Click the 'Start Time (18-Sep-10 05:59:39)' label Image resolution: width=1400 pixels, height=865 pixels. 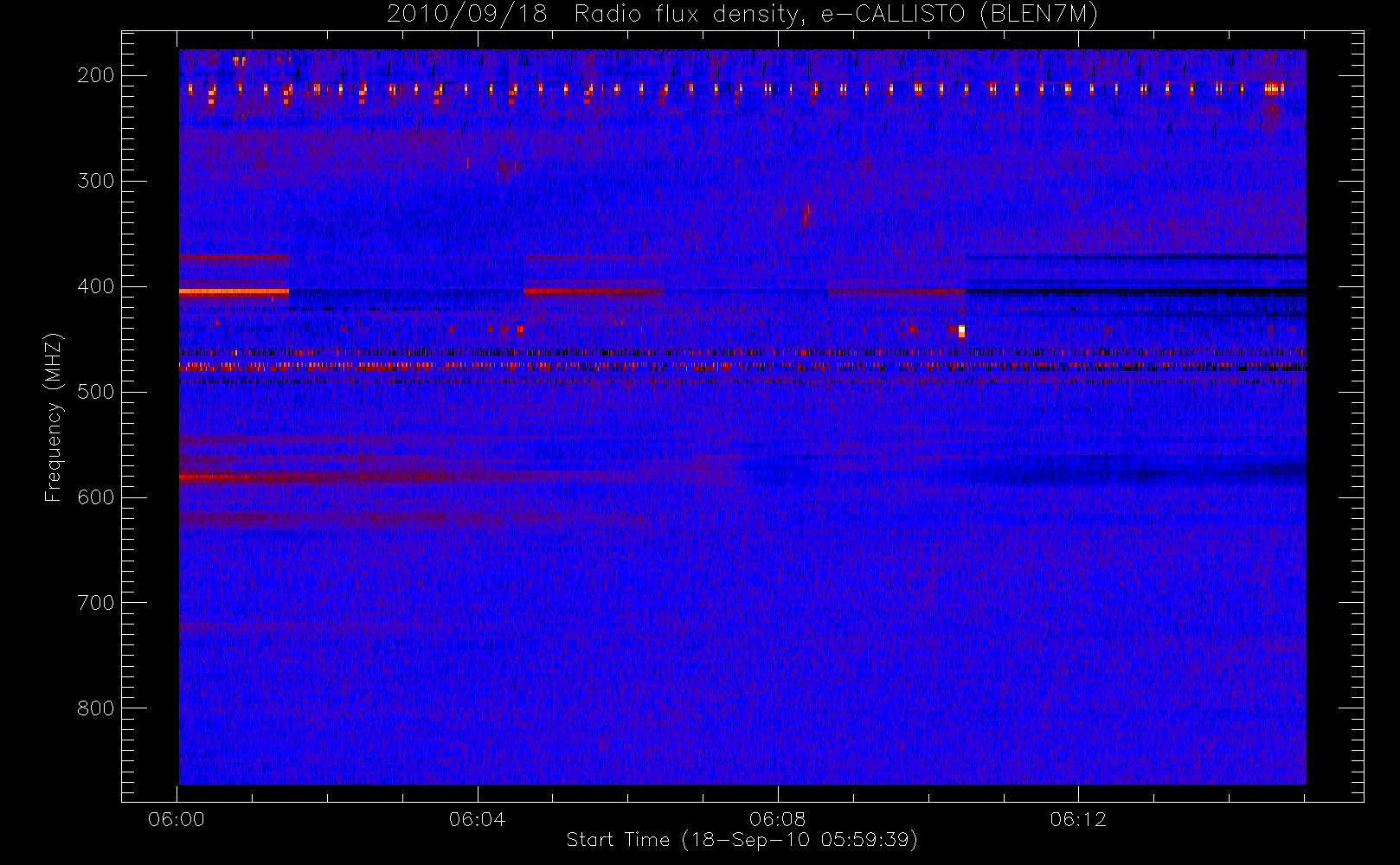[x=742, y=840]
